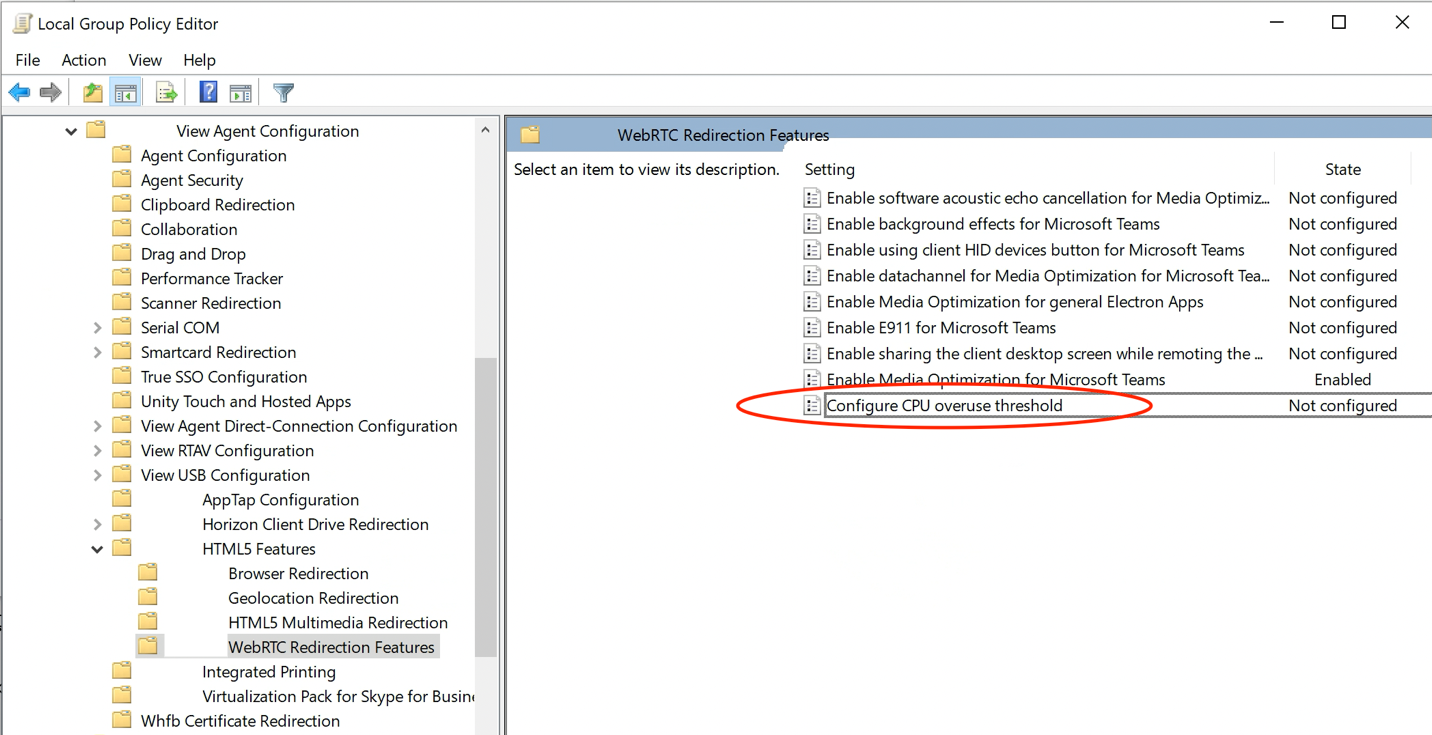
Task: Select the Browser Redirection folder
Action: [x=298, y=573]
